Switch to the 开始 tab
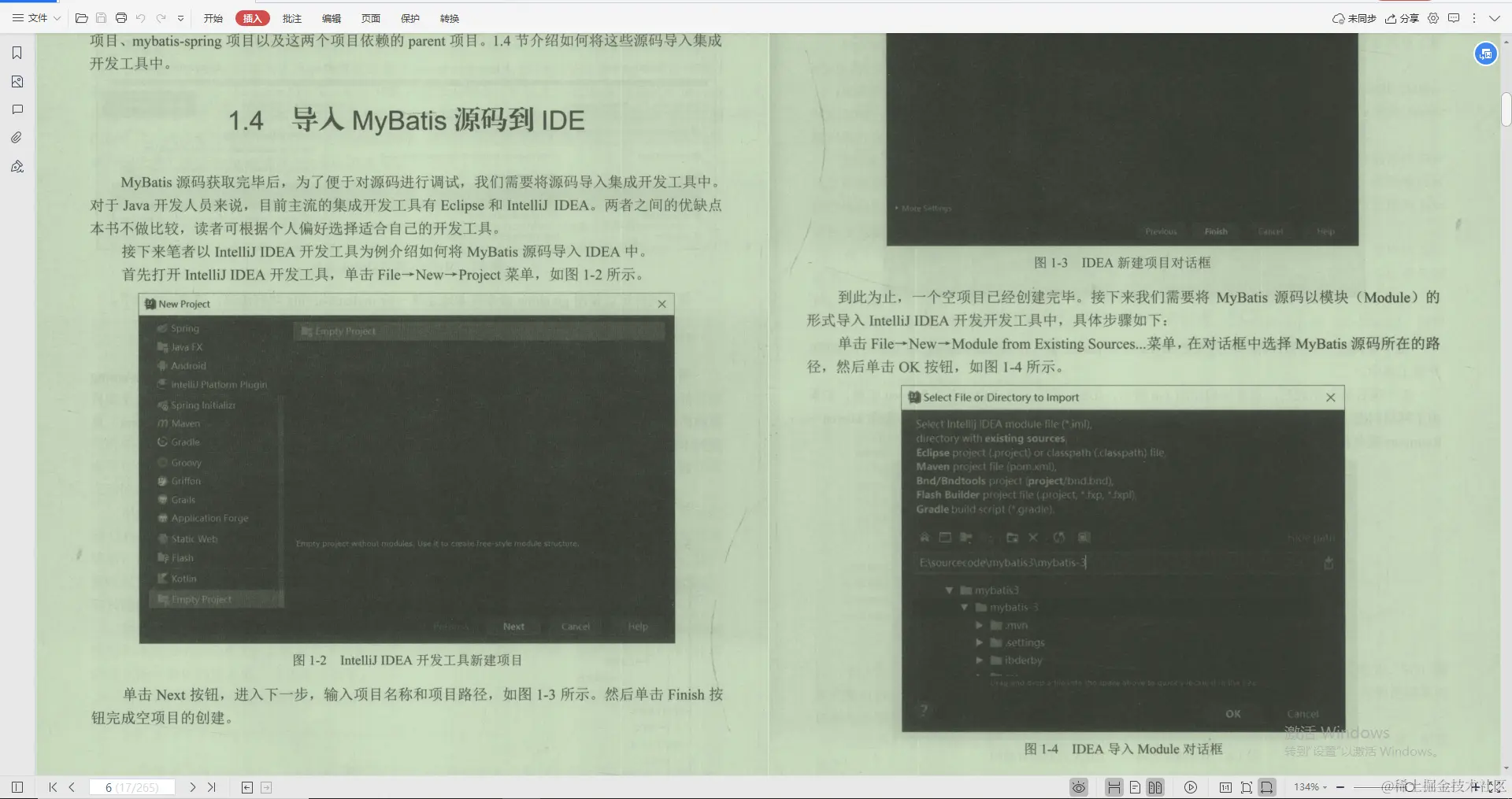Image resolution: width=1512 pixels, height=799 pixels. (213, 18)
